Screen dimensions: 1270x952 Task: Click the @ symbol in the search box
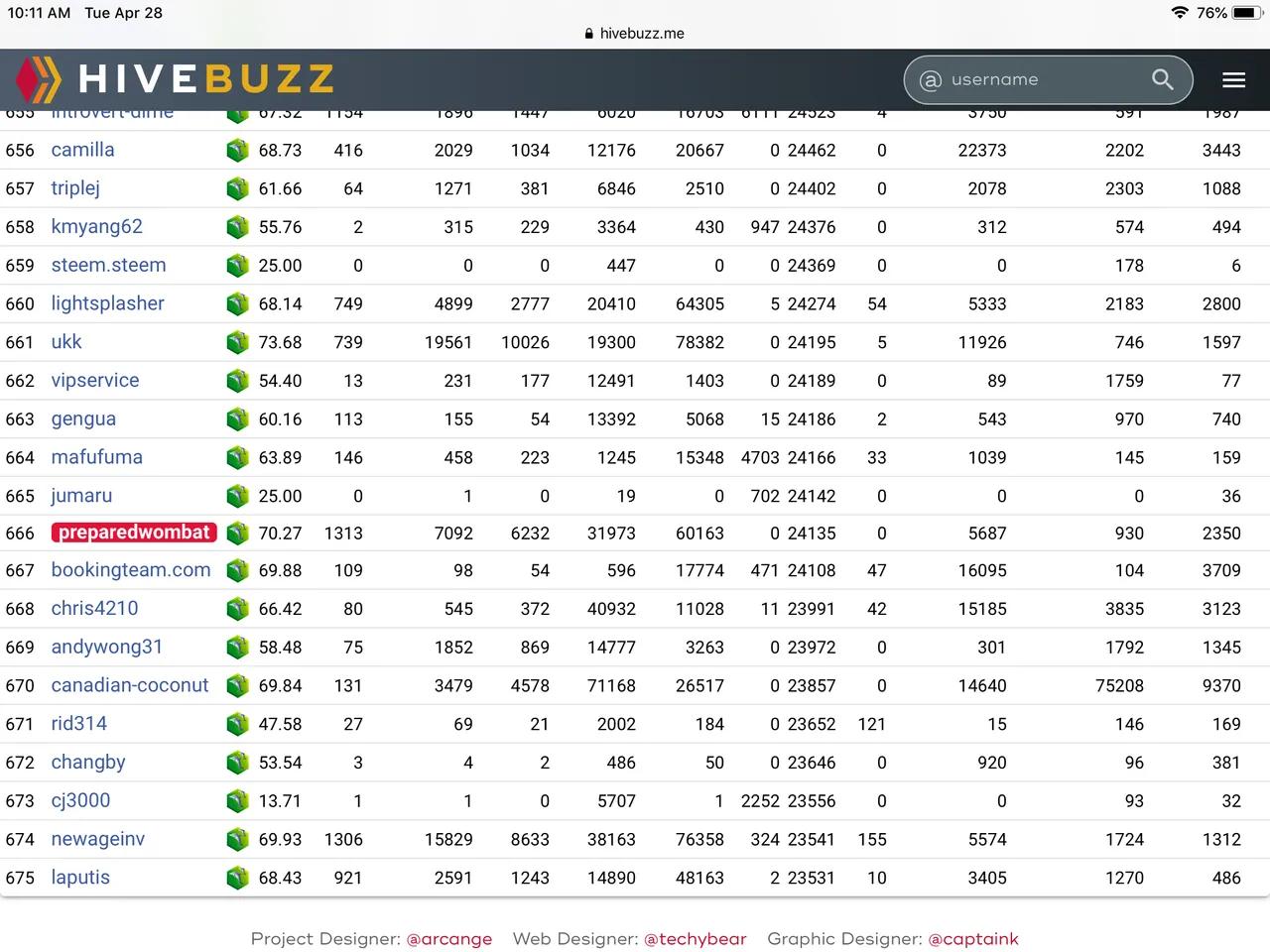click(931, 80)
